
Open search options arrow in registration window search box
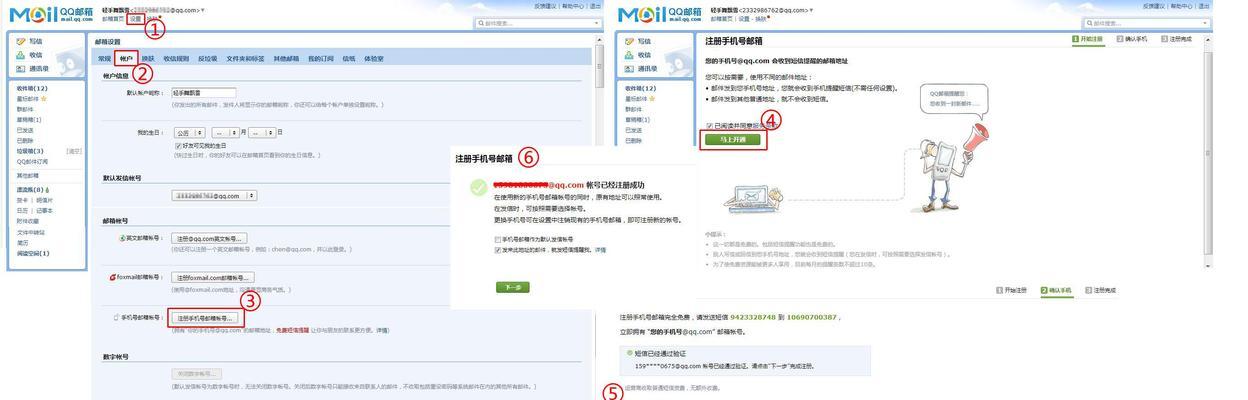(1206, 23)
